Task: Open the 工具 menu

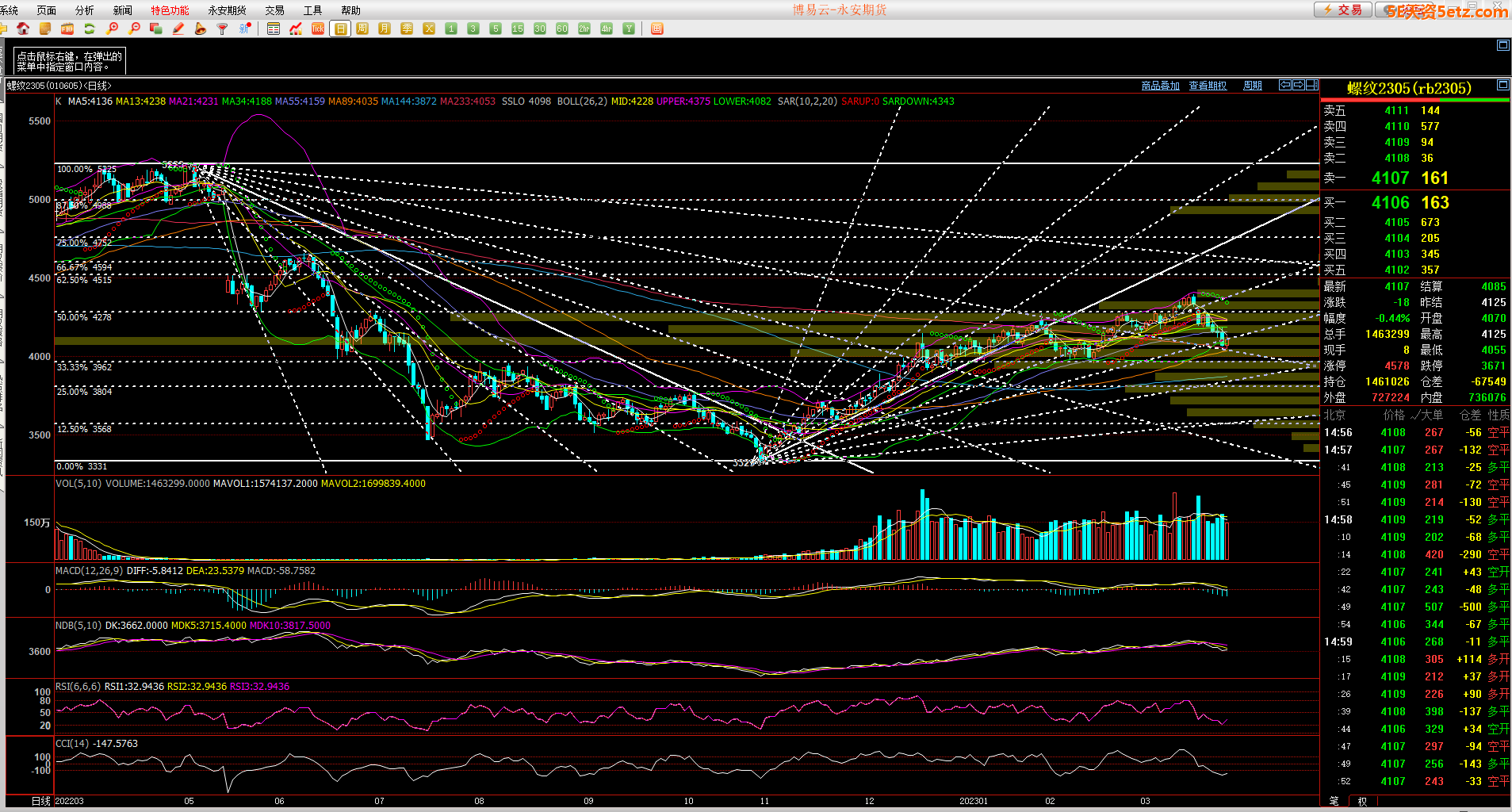Action: (313, 10)
